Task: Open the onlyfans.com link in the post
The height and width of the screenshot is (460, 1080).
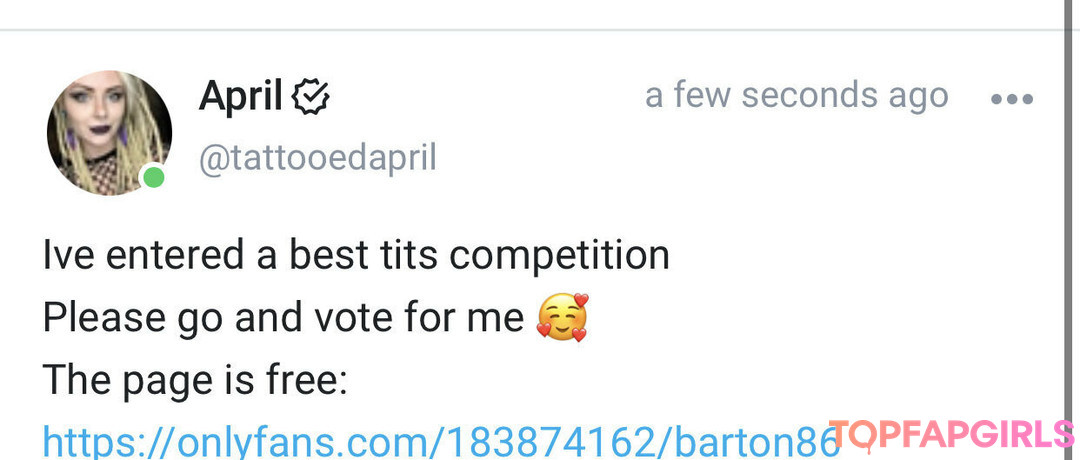Action: coord(440,441)
